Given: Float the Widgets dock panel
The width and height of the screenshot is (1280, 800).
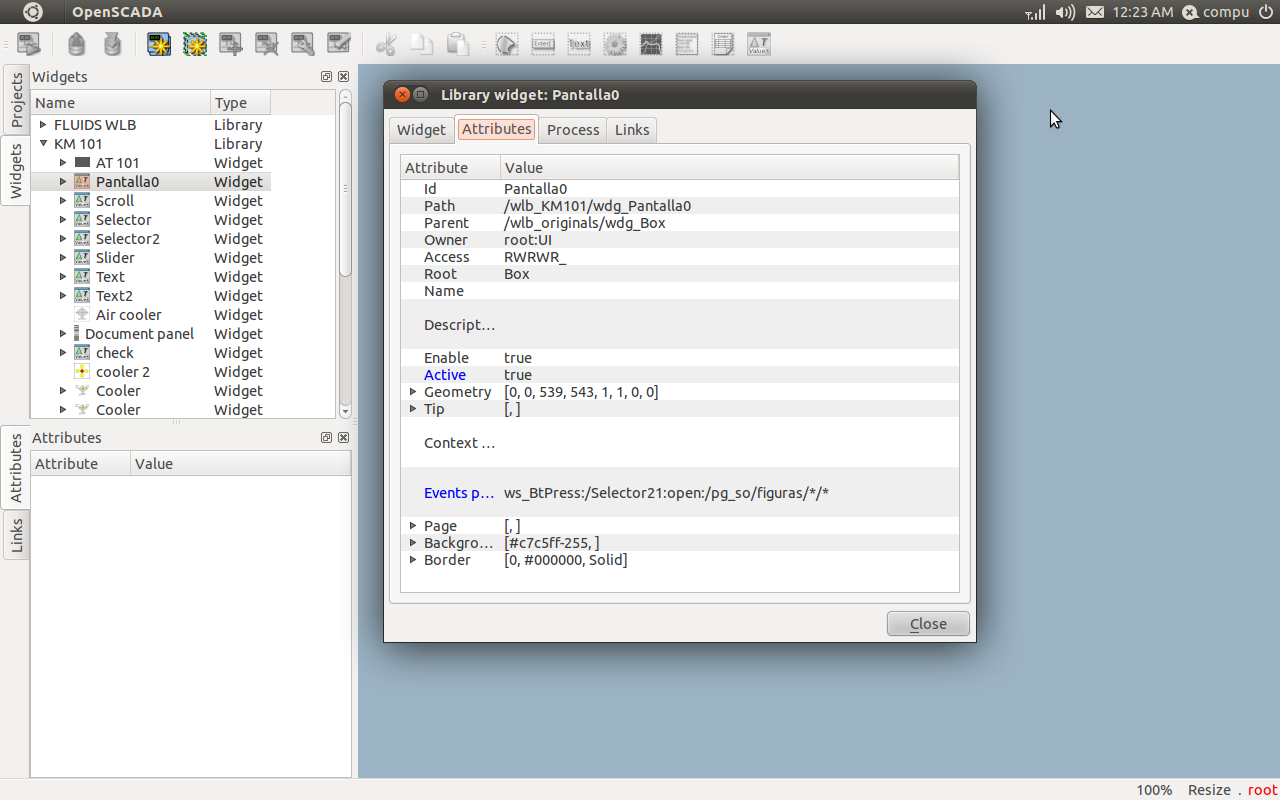Looking at the screenshot, I should click(326, 77).
